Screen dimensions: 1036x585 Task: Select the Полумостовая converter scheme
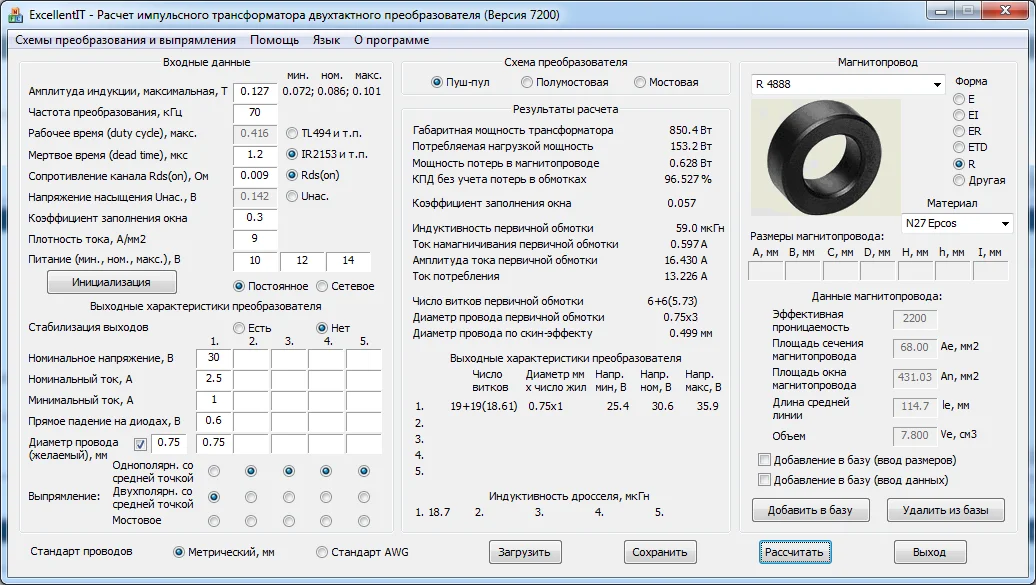click(529, 82)
